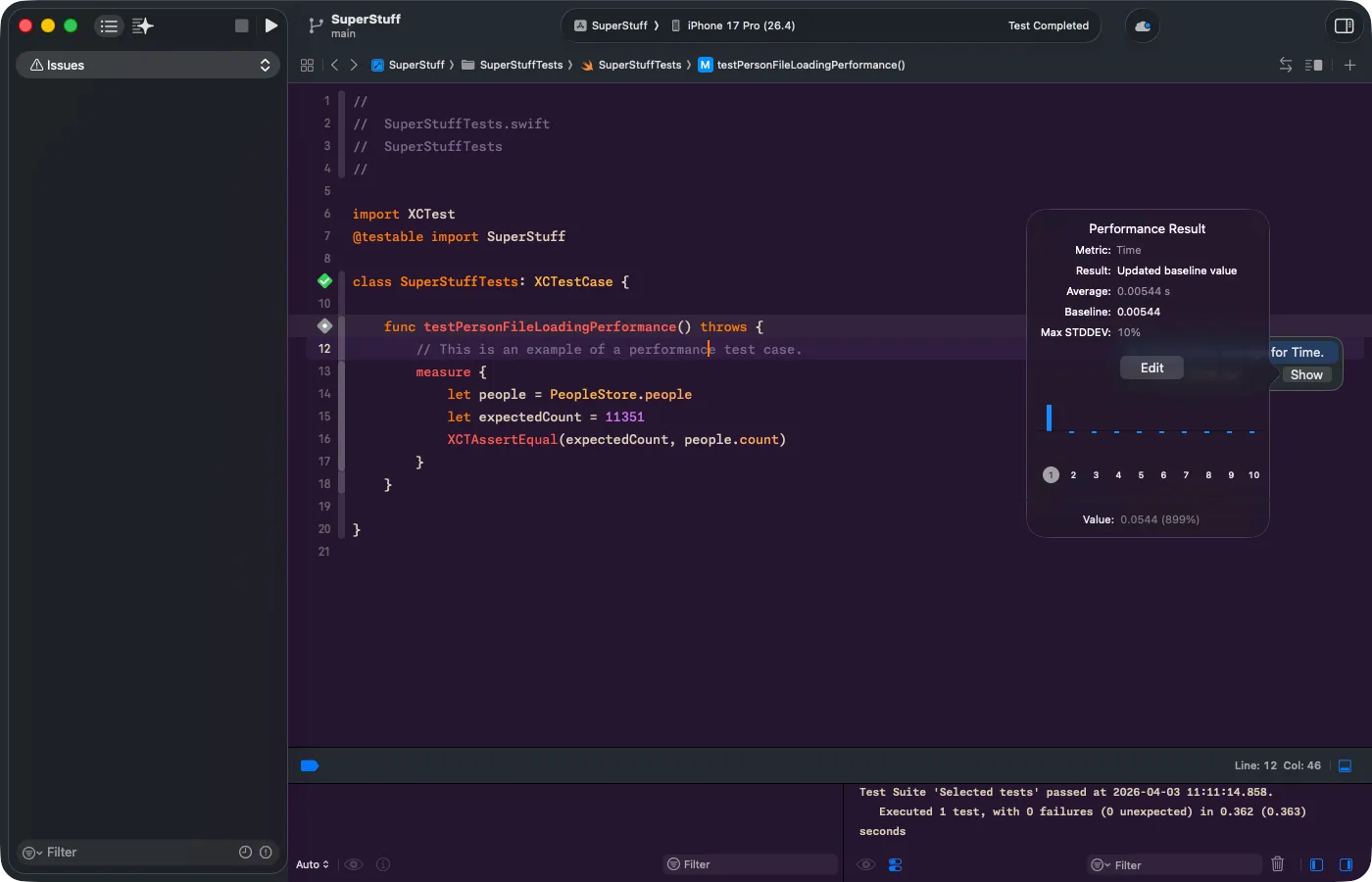Focus the Issues navigator Filter field

(148, 853)
